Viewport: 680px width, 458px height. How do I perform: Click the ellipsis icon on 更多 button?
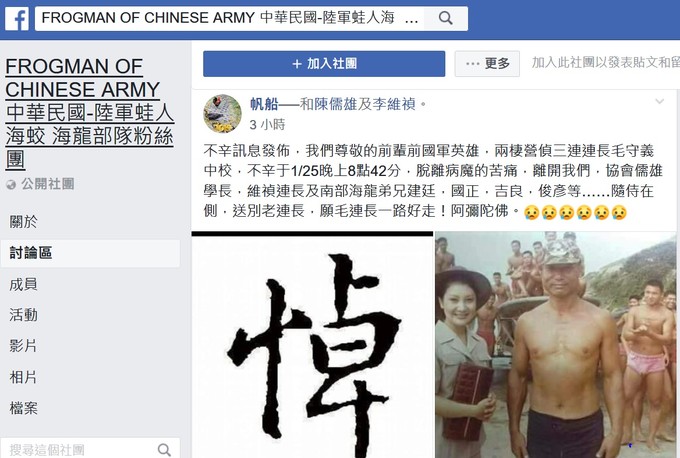(472, 64)
